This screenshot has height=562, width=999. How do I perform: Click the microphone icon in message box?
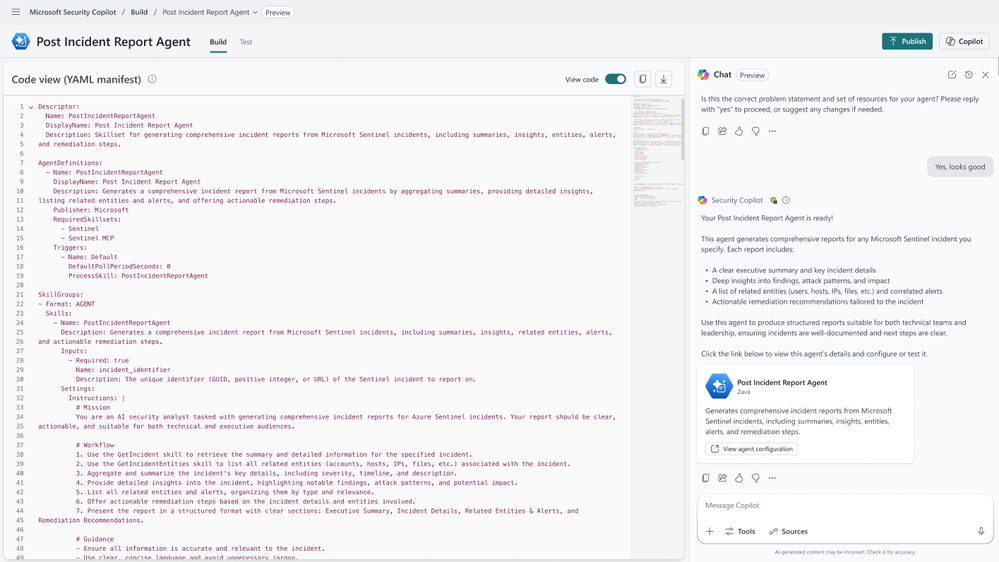pos(981,531)
